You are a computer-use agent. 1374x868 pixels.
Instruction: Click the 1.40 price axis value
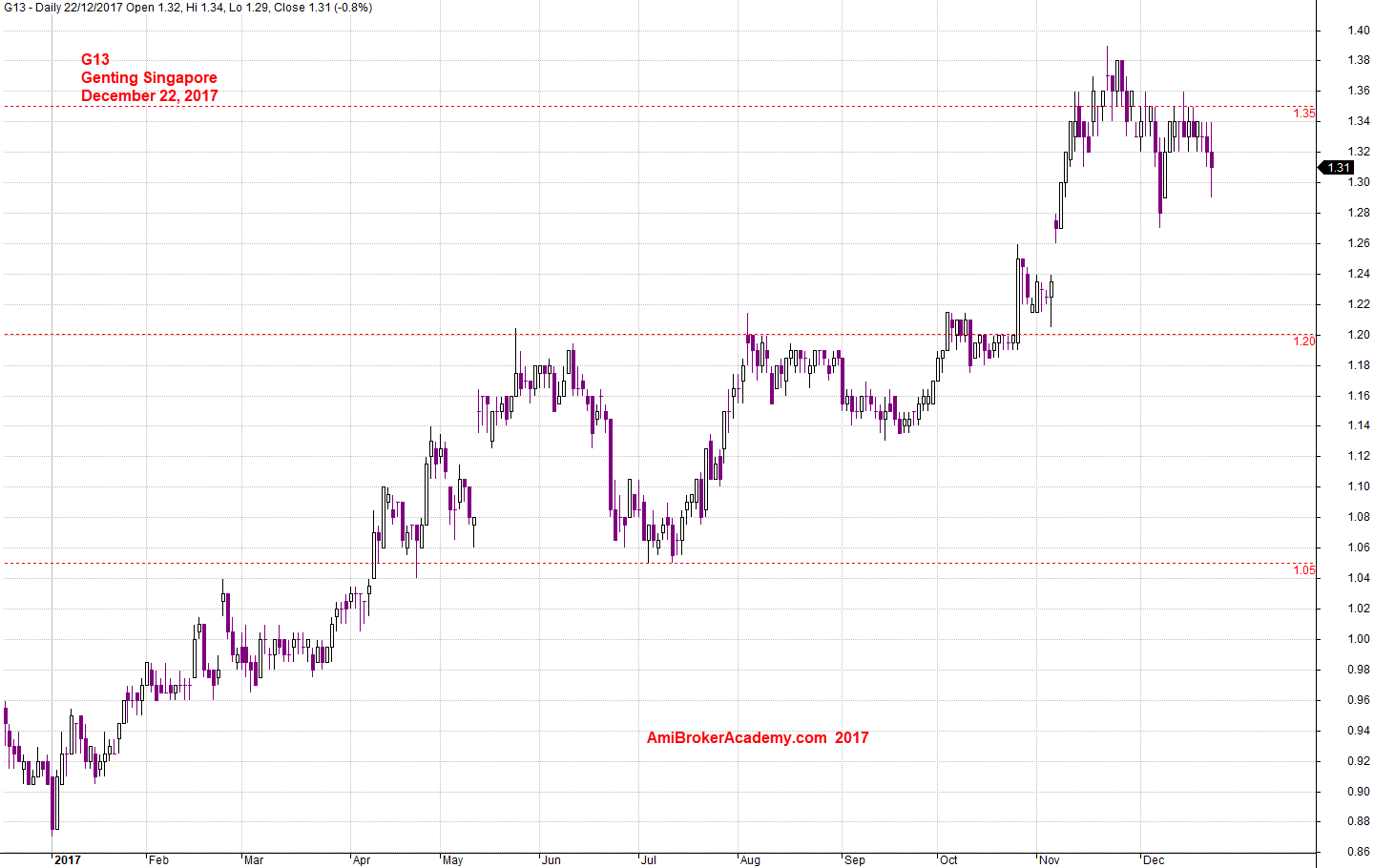click(1359, 31)
